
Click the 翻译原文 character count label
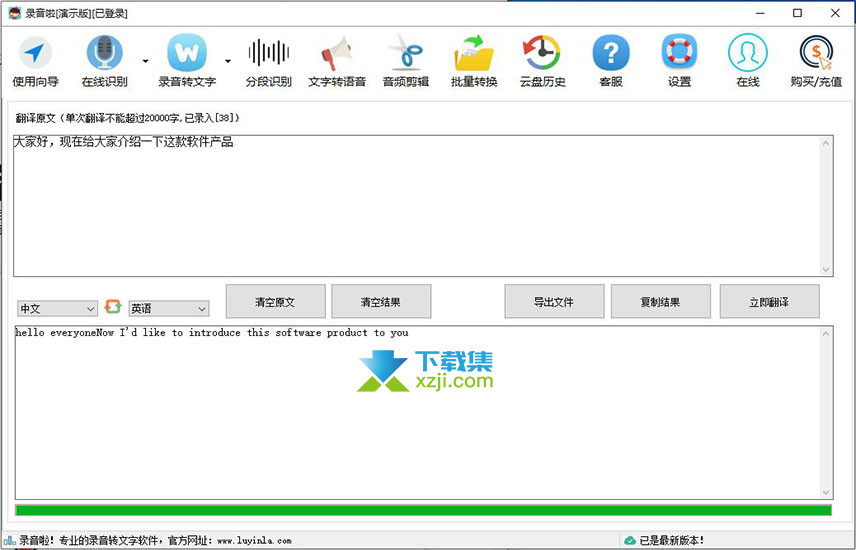coord(127,118)
